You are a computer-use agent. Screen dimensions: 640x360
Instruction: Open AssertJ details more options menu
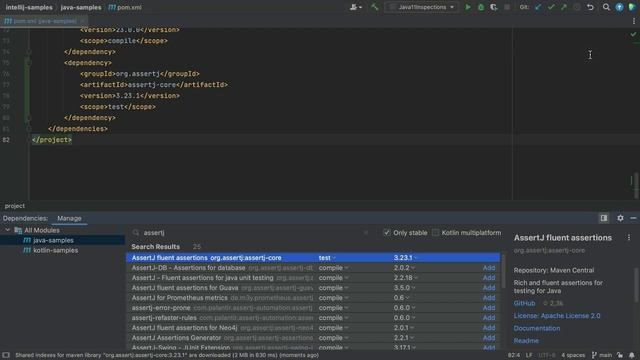tap(629, 237)
